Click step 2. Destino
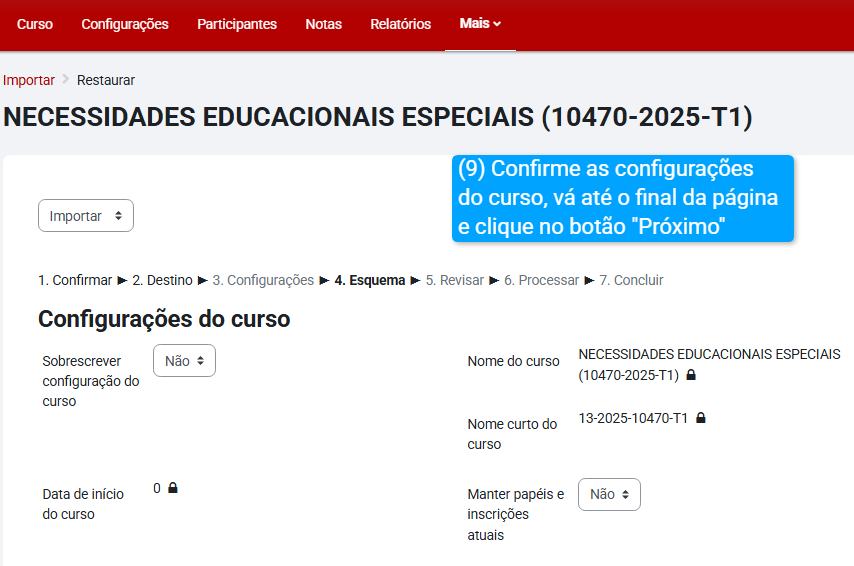This screenshot has width=854, height=566. pyautogui.click(x=162, y=280)
